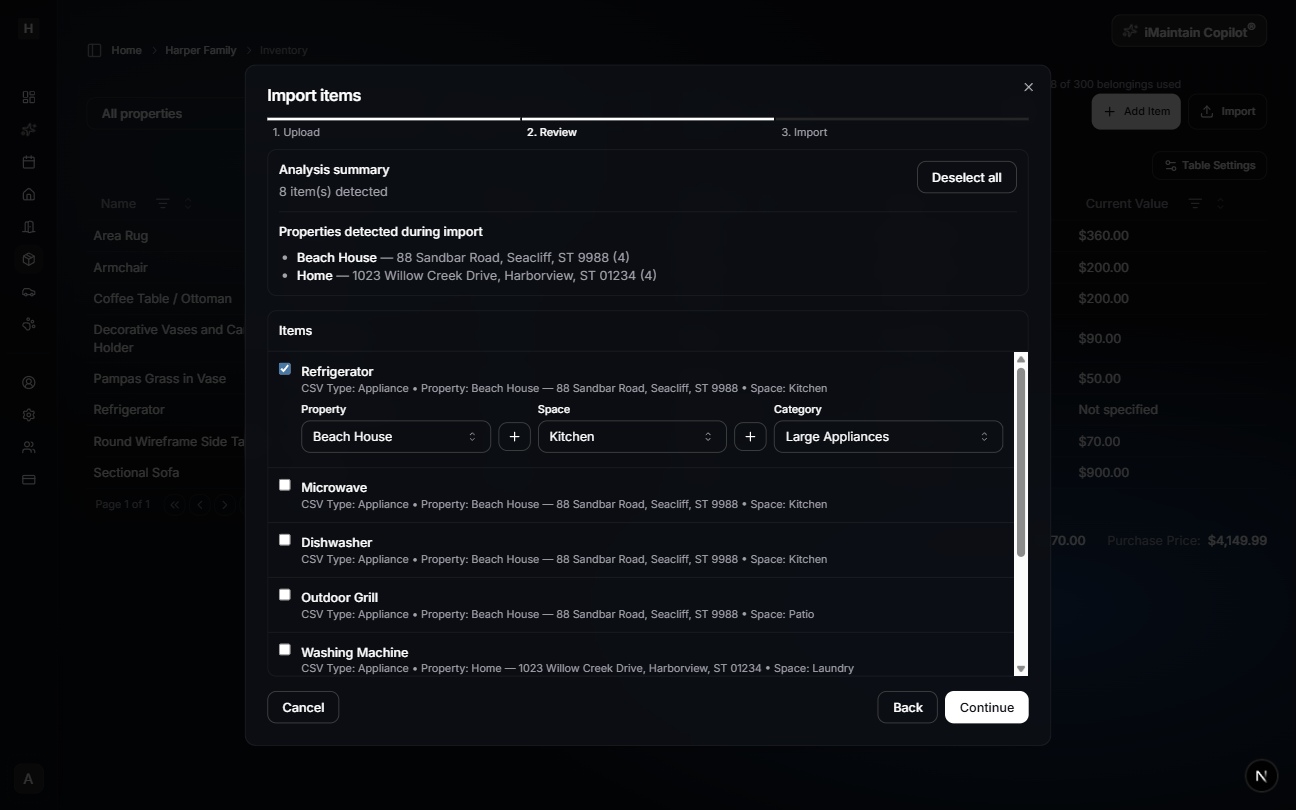
Task: Open the calendar icon in the sidebar
Action: 29,161
